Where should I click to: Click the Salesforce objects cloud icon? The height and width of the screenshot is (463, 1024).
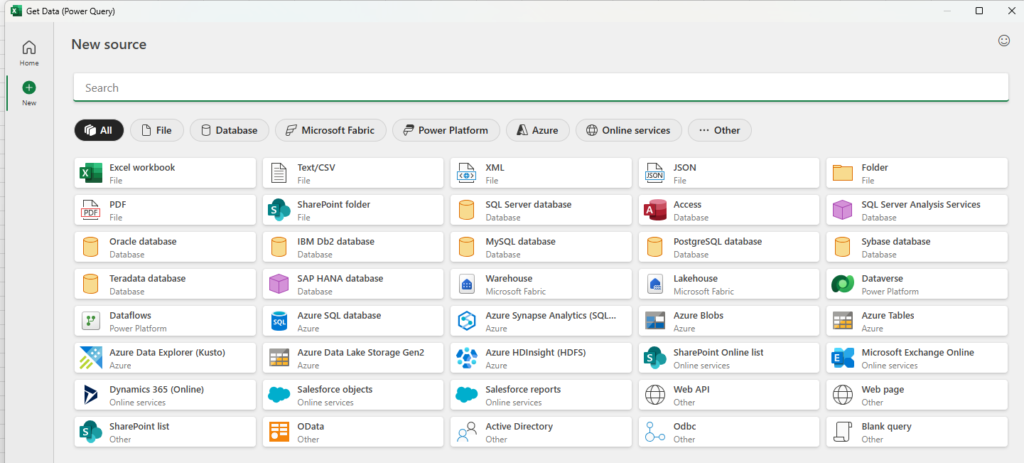coord(279,395)
